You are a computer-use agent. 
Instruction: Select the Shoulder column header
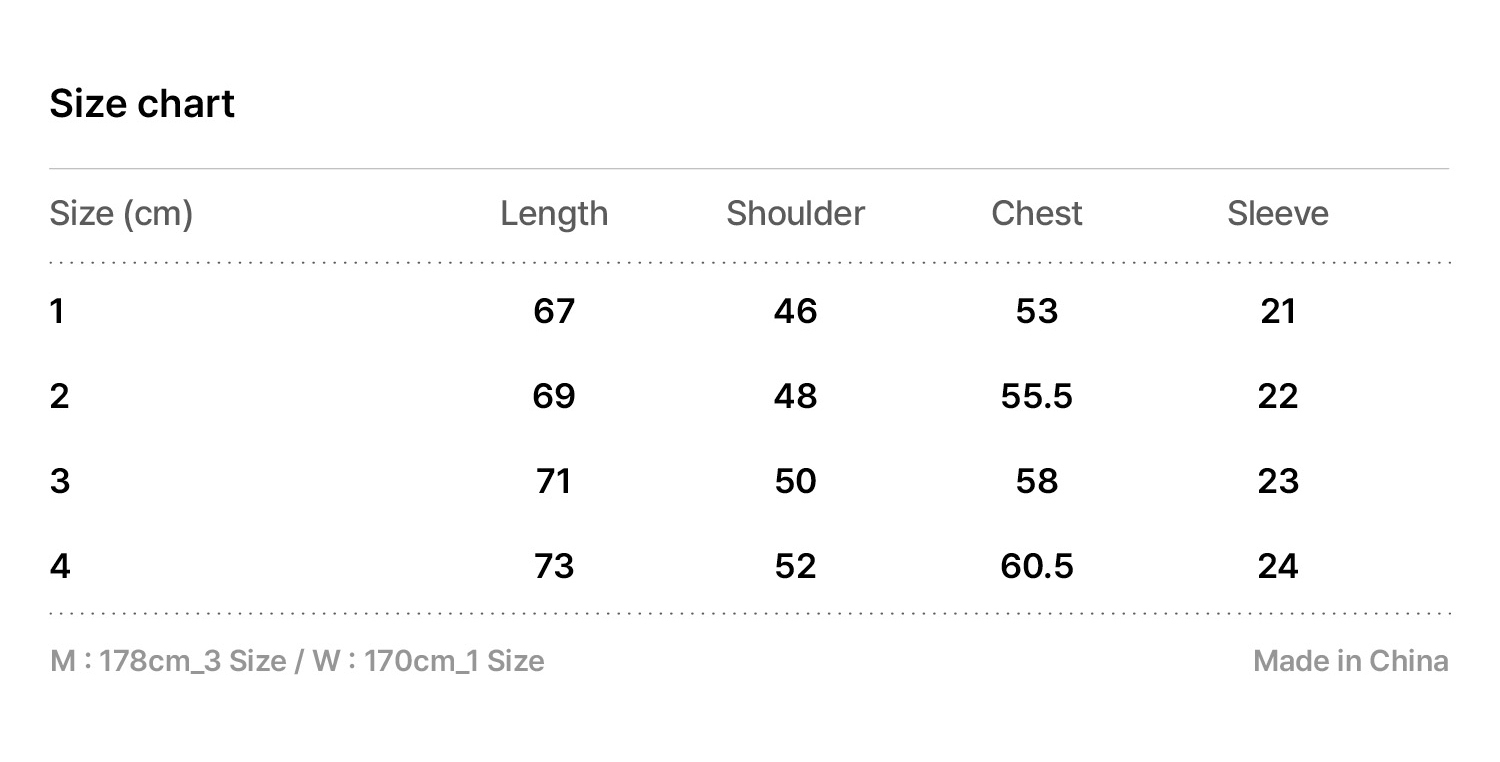point(795,213)
